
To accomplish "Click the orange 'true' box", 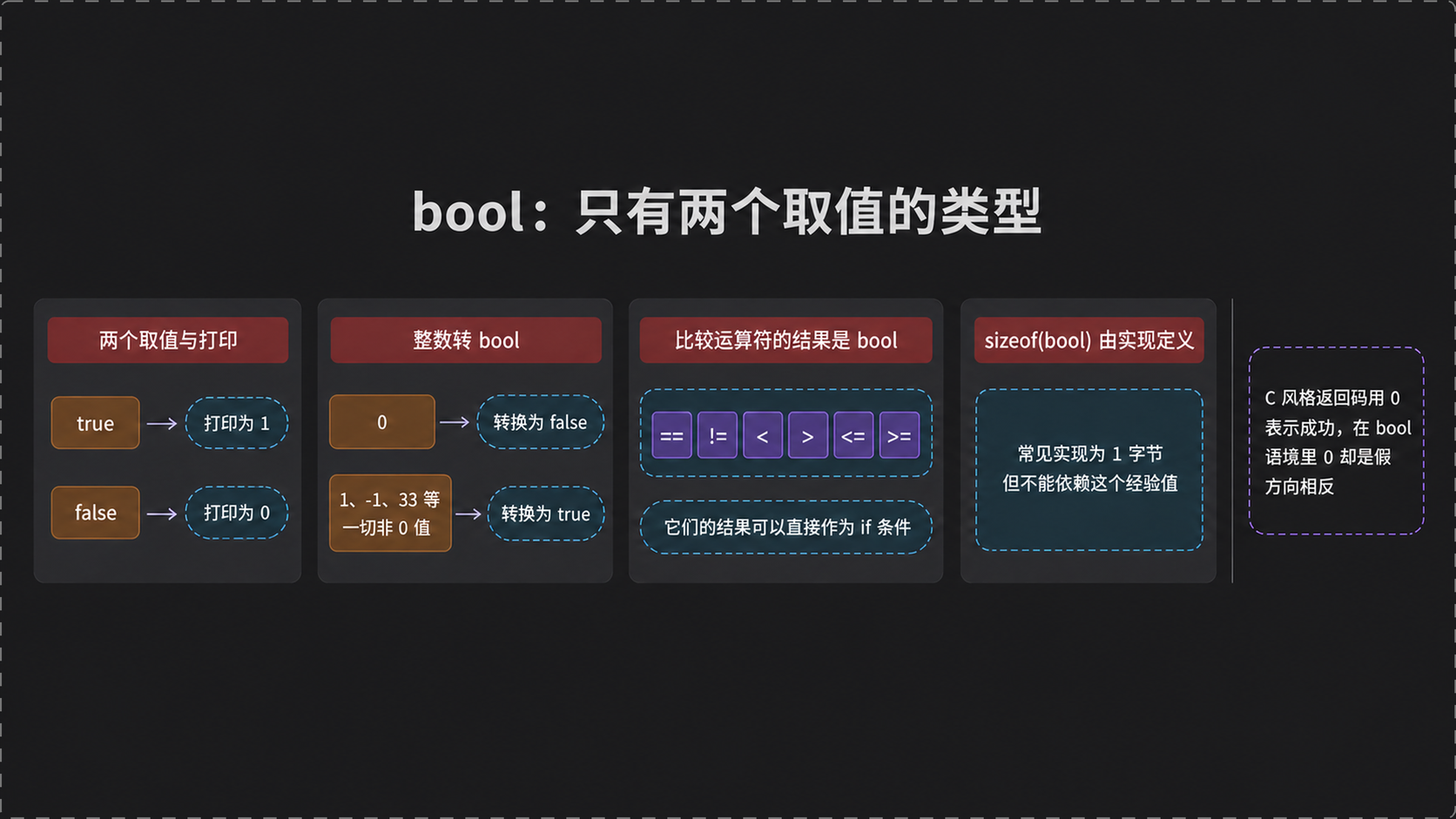I will click(x=95, y=423).
